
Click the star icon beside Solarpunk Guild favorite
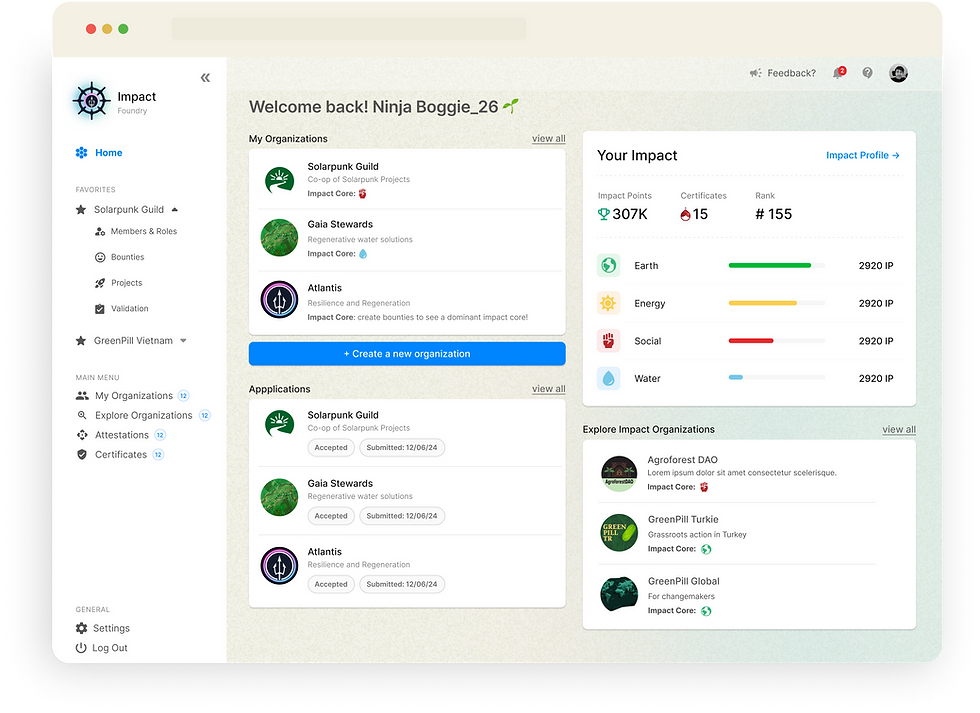tap(81, 209)
